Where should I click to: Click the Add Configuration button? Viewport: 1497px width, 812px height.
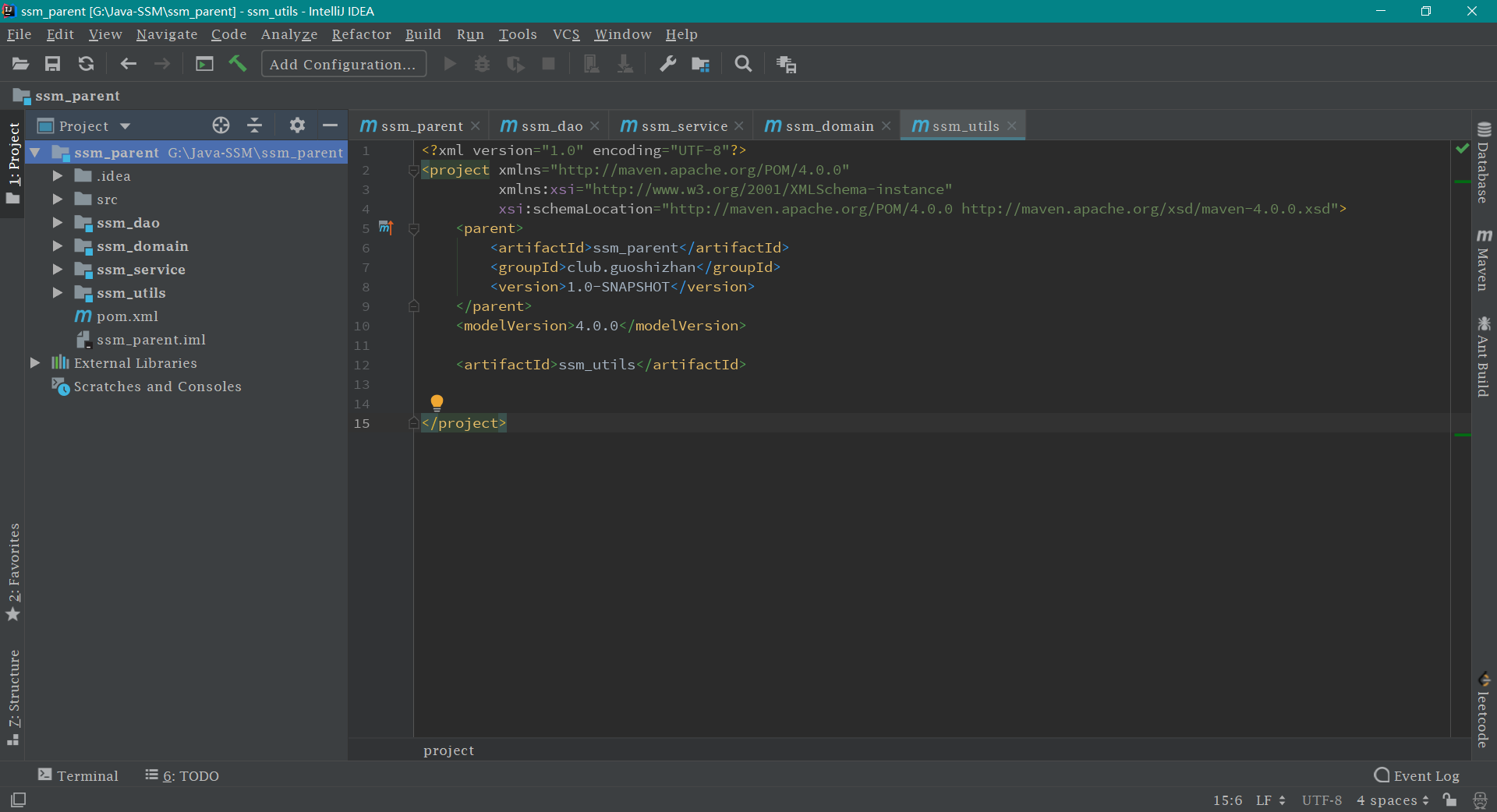(343, 64)
